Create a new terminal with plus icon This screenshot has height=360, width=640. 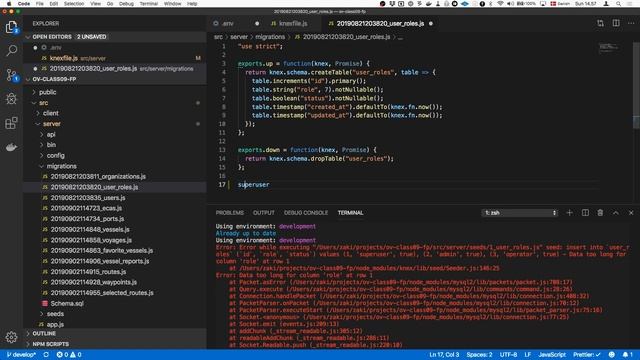(x=569, y=213)
